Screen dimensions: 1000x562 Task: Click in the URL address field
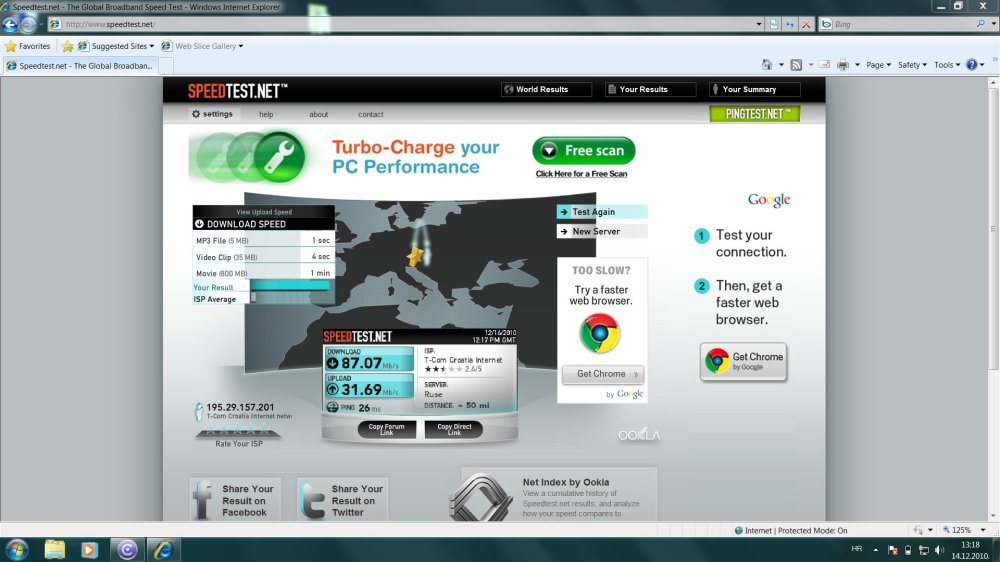(x=408, y=24)
